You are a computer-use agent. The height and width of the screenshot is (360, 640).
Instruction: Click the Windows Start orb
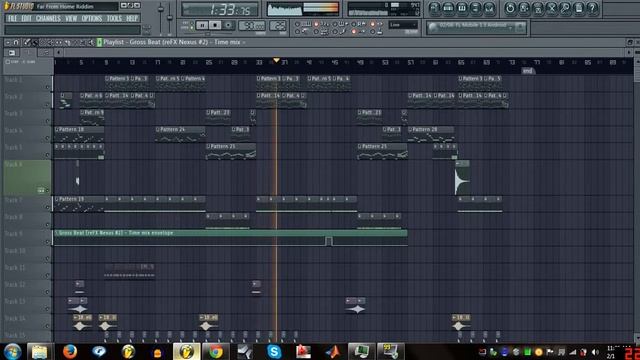tap(12, 351)
